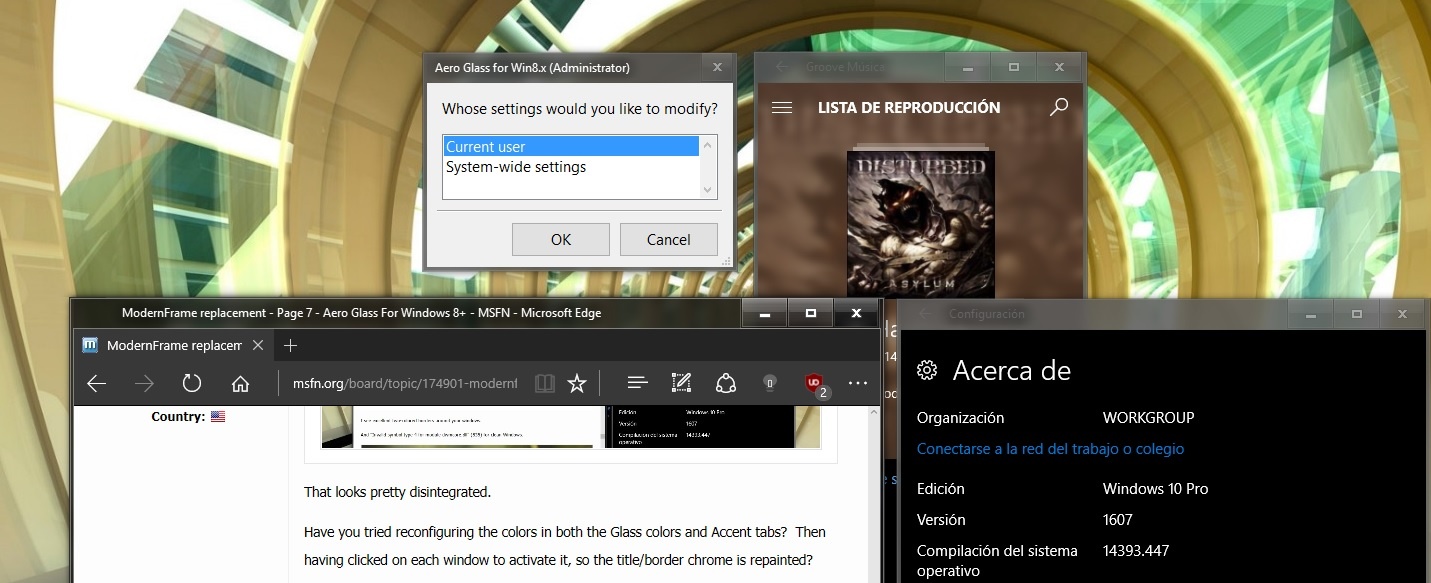Screen dimensions: 1431x583
Task: Open 'Conectarse a la red del trabajo' link
Action: pos(1050,449)
